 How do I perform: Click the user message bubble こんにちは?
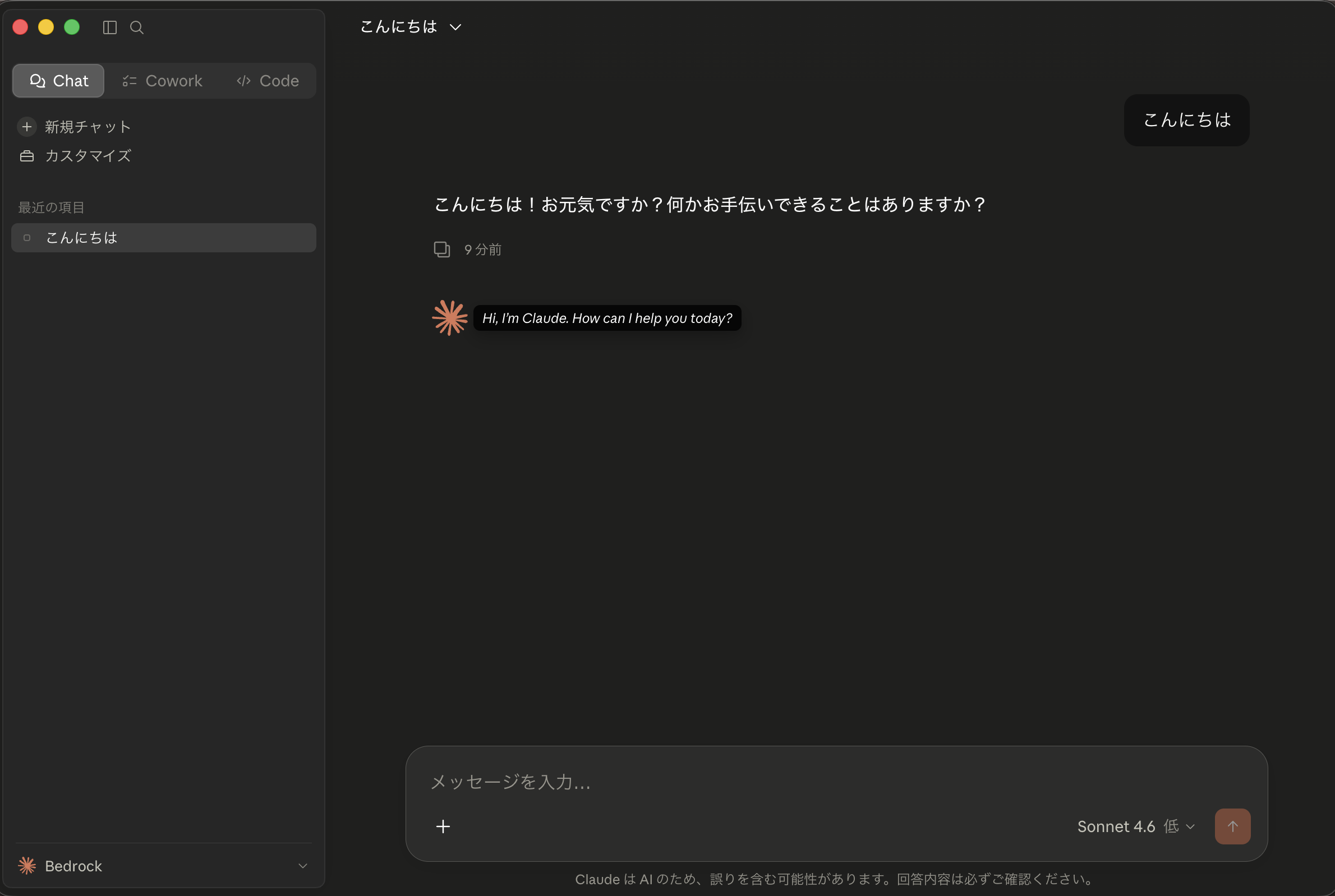1186,120
